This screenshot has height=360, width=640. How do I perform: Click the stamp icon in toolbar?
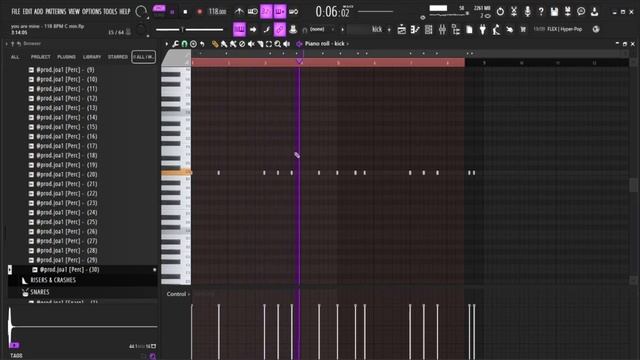coord(293,29)
